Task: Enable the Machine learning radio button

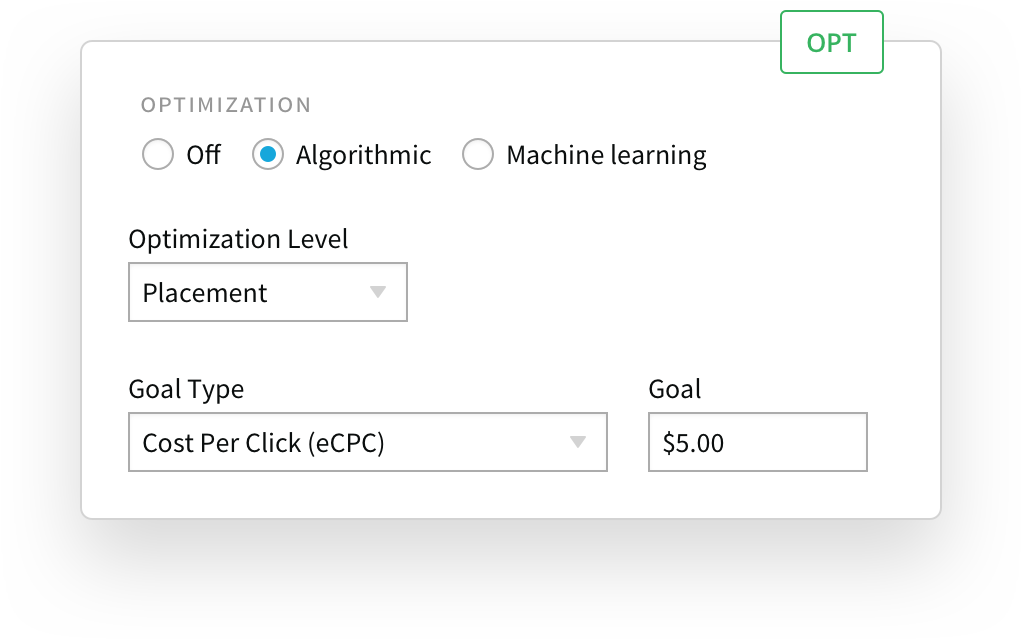Action: coord(478,154)
